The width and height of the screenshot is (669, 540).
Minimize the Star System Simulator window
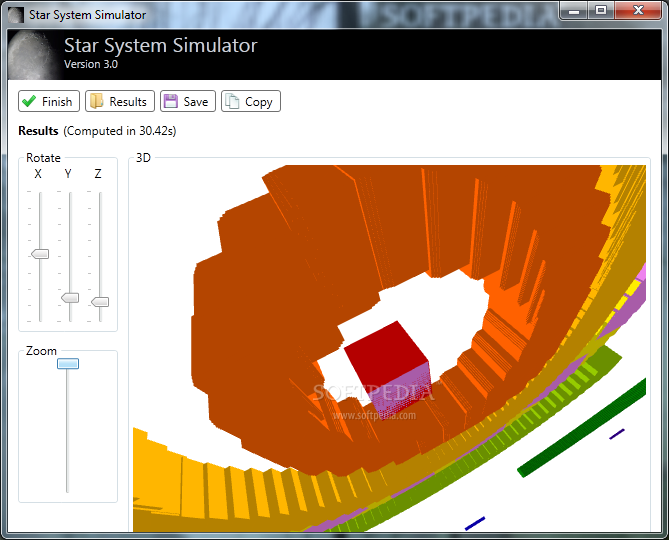point(574,11)
